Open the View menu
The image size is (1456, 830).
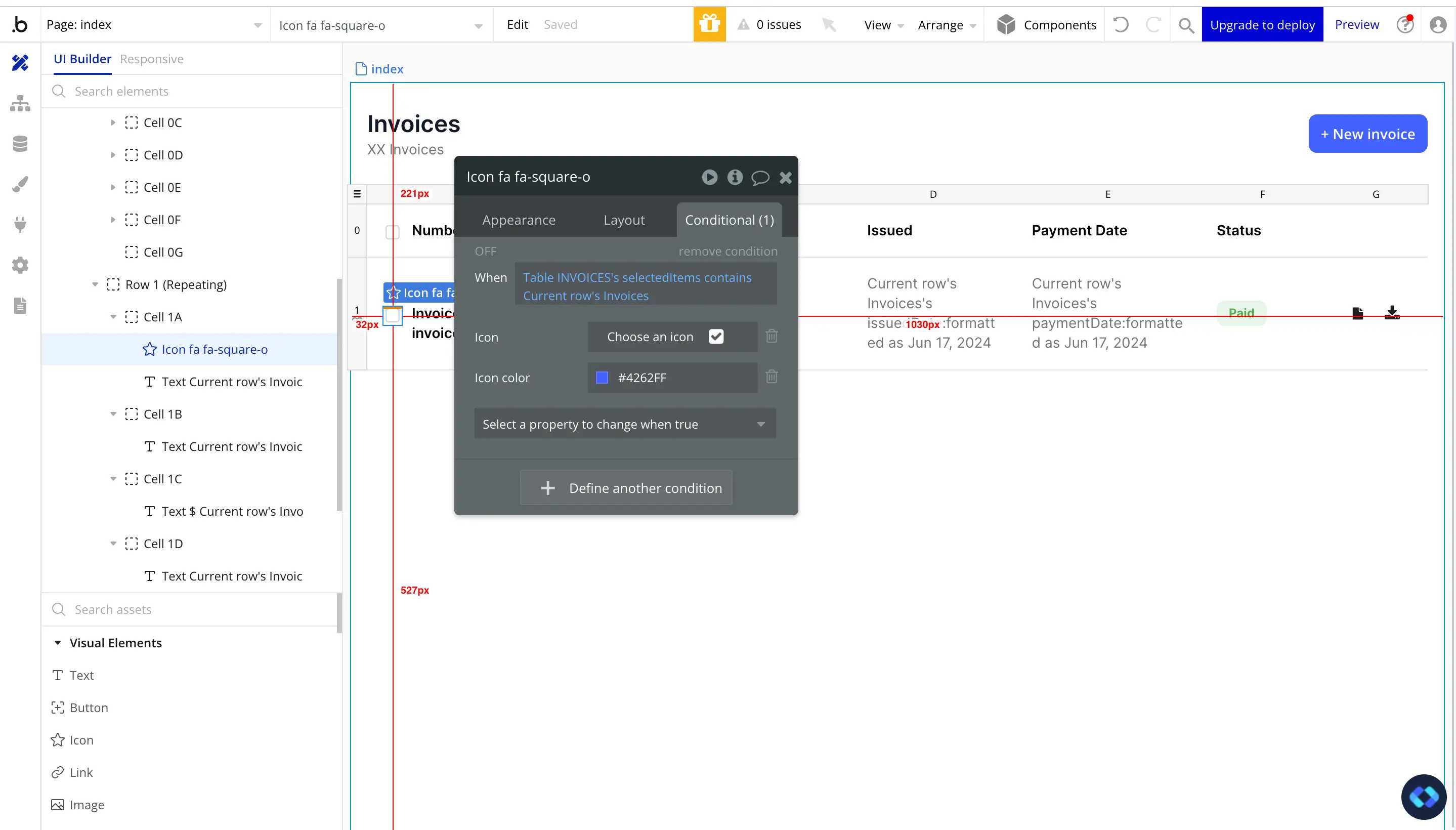point(883,25)
